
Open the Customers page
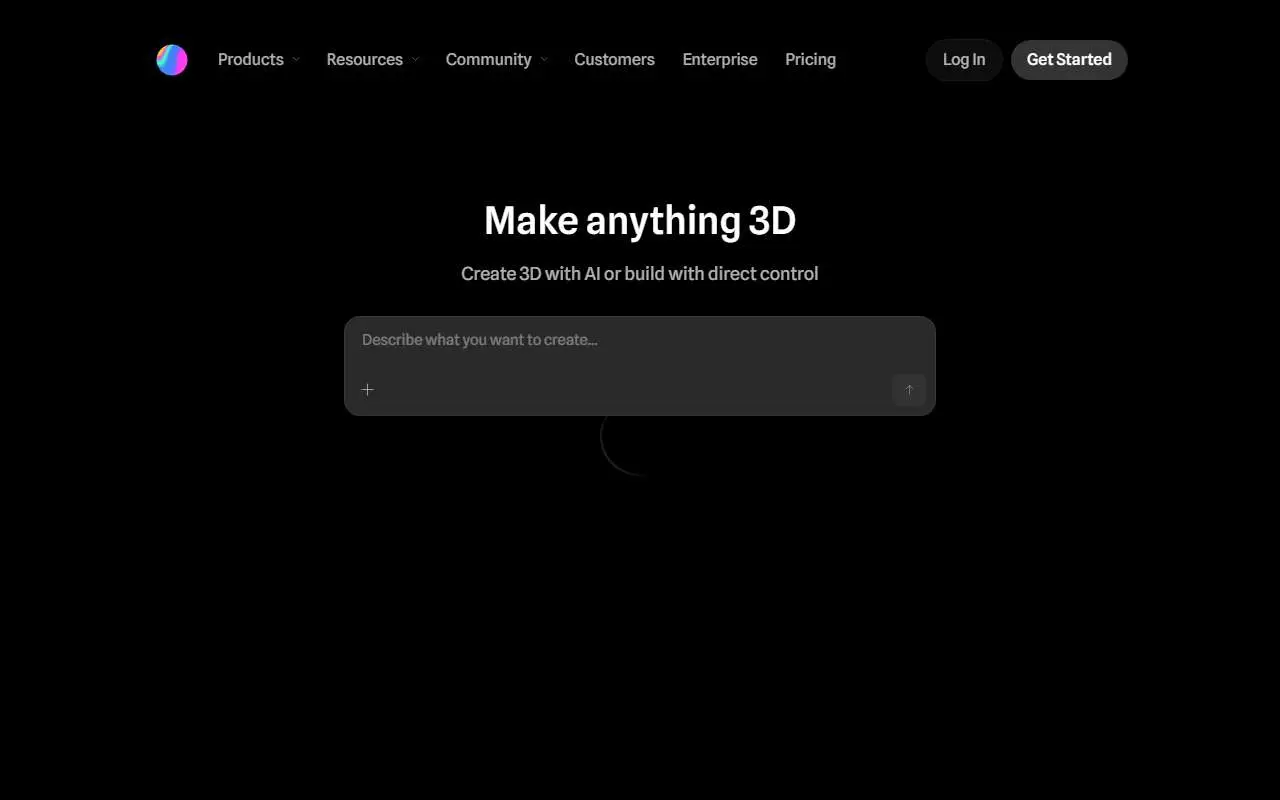[614, 60]
